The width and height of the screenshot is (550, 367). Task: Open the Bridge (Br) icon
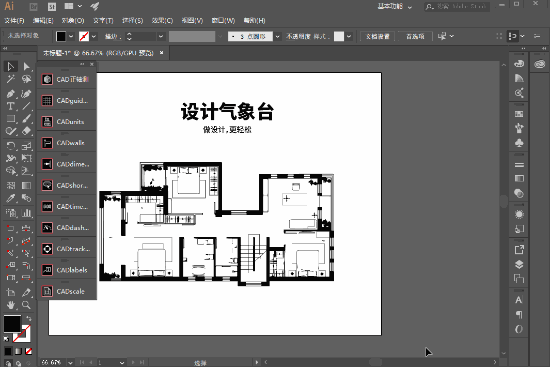34,6
